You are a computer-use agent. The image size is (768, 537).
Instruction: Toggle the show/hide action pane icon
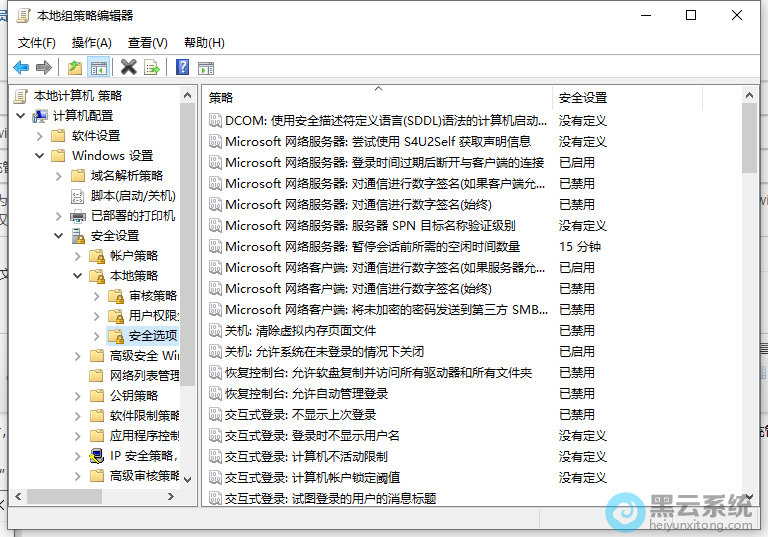tap(206, 67)
